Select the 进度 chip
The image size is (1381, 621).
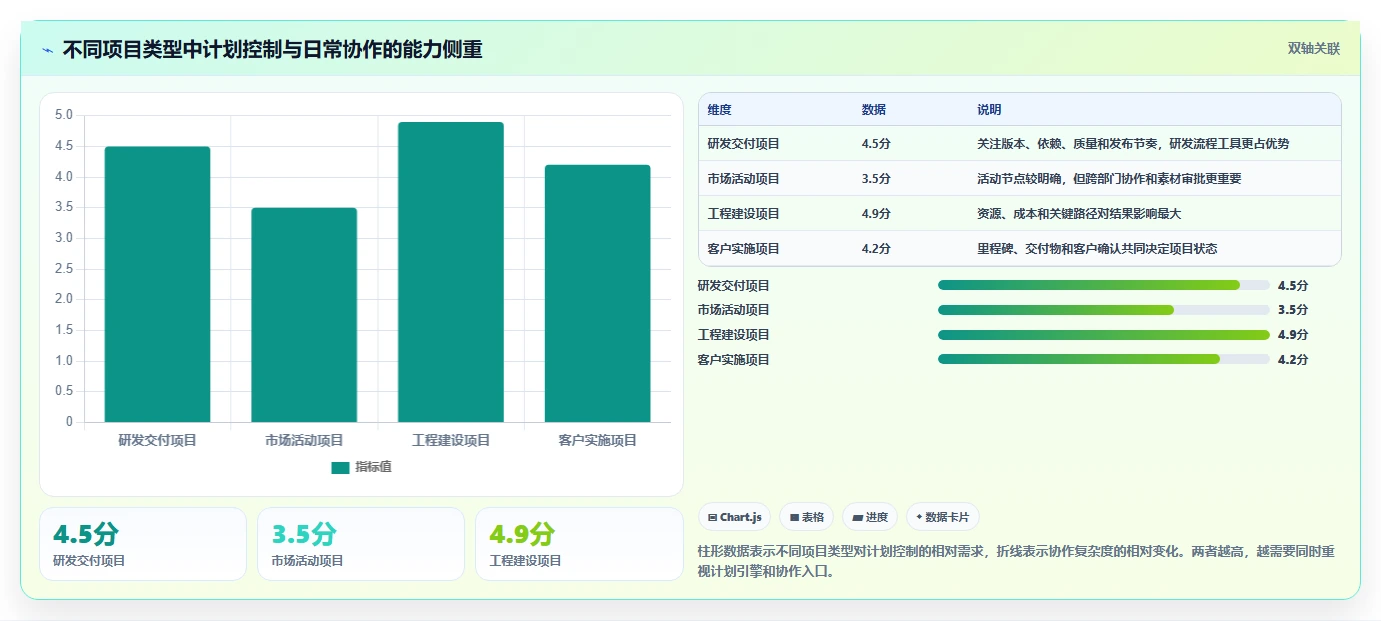click(870, 517)
